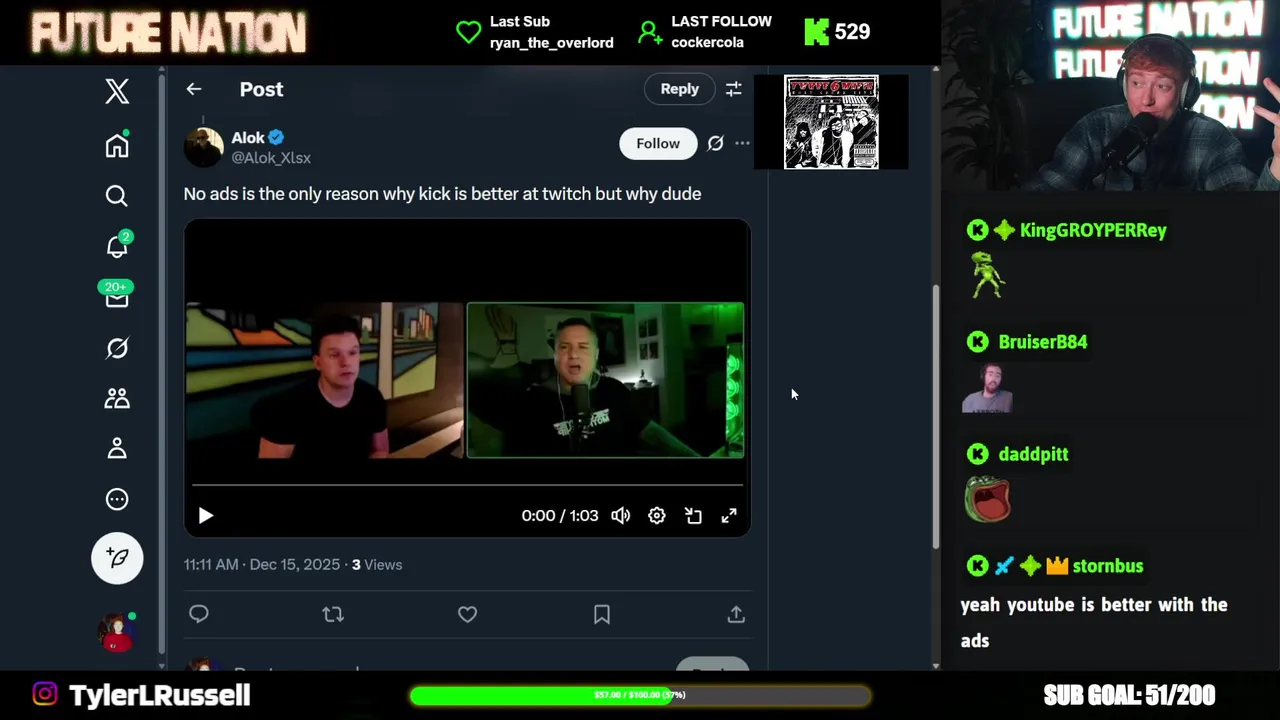Open Messages envelope with 20+ badge
1280x720 pixels.
[x=116, y=296]
